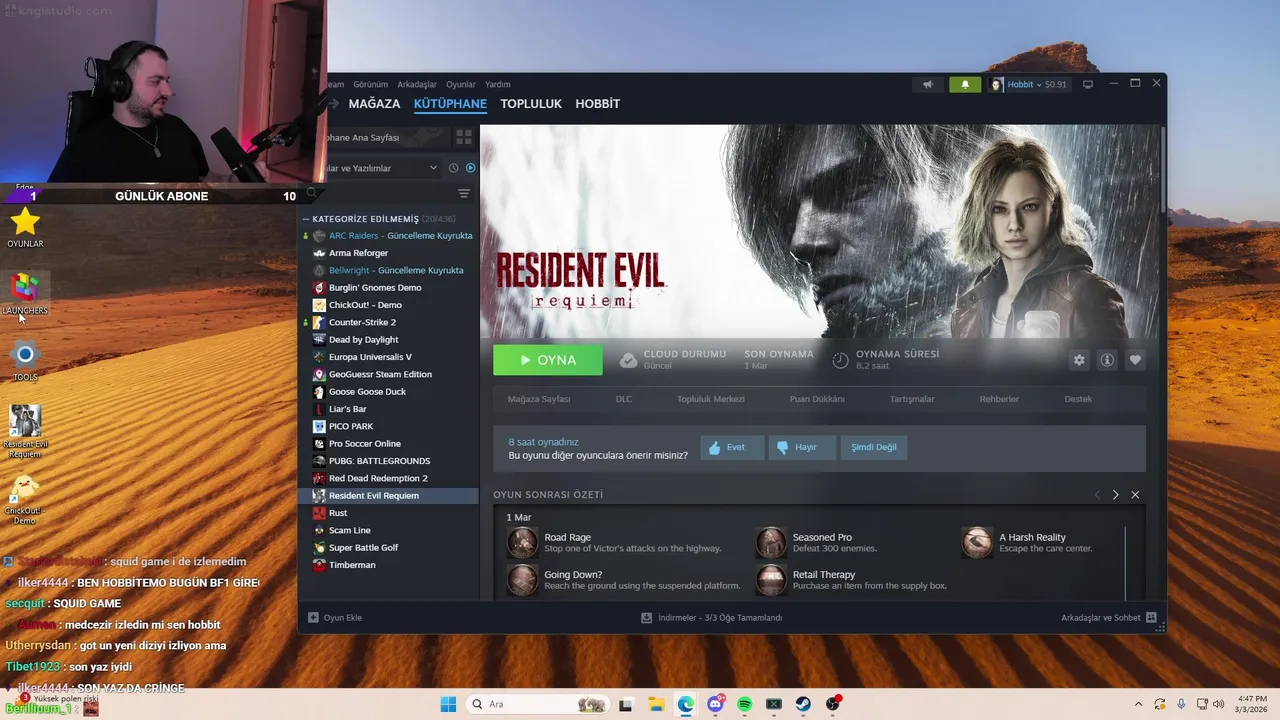
Task: Go to next post-game summary page
Action: click(1116, 495)
